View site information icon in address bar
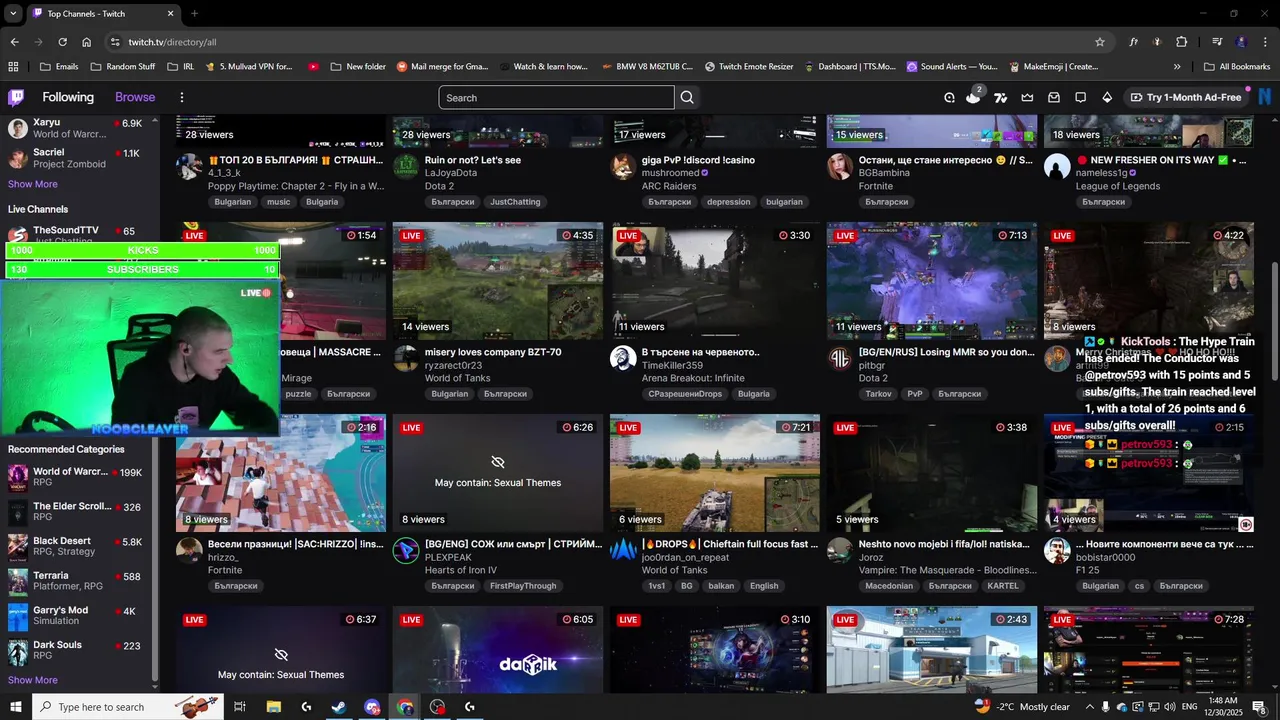Viewport: 1280px width, 720px height. click(115, 42)
